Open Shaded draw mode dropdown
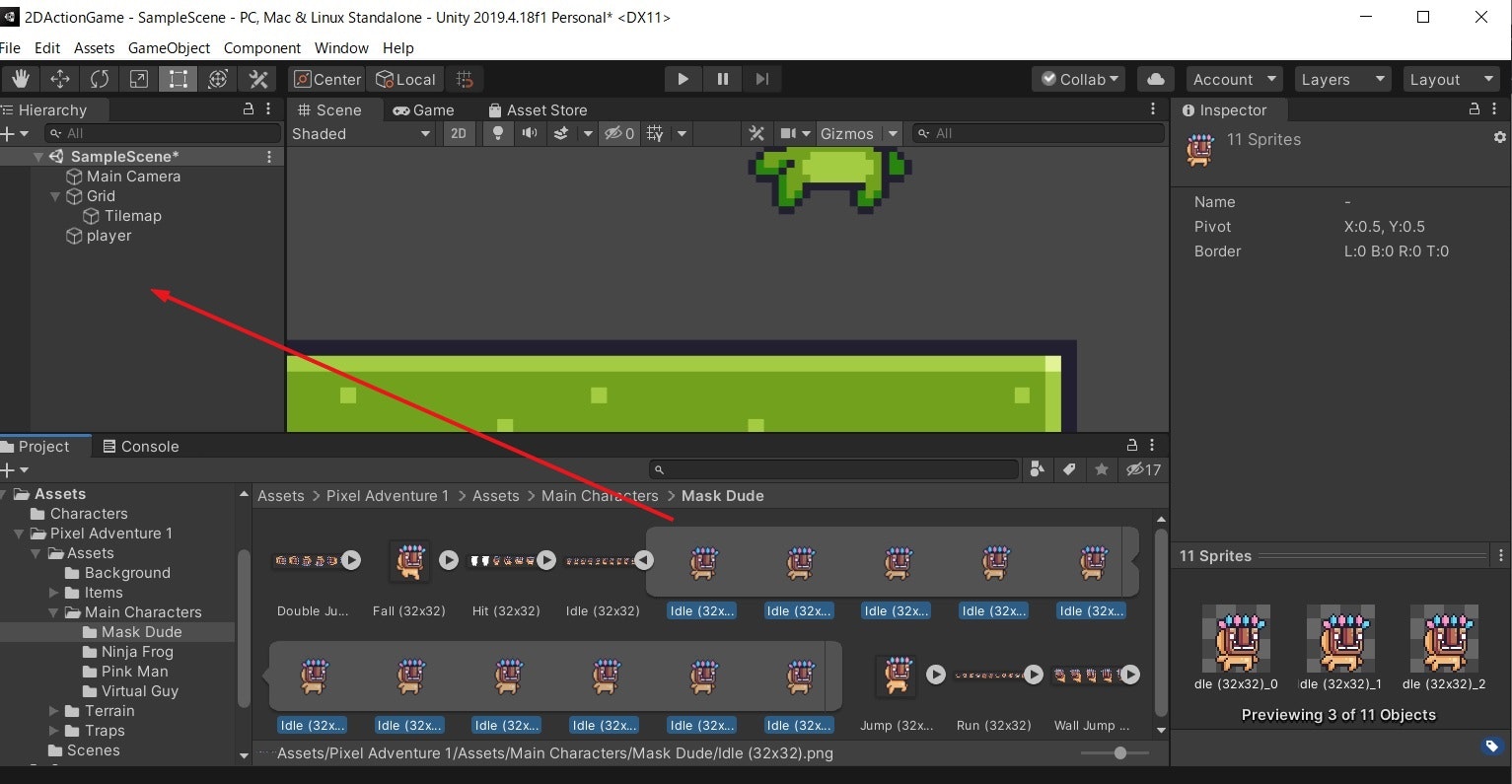This screenshot has height=784, width=1512. click(361, 133)
